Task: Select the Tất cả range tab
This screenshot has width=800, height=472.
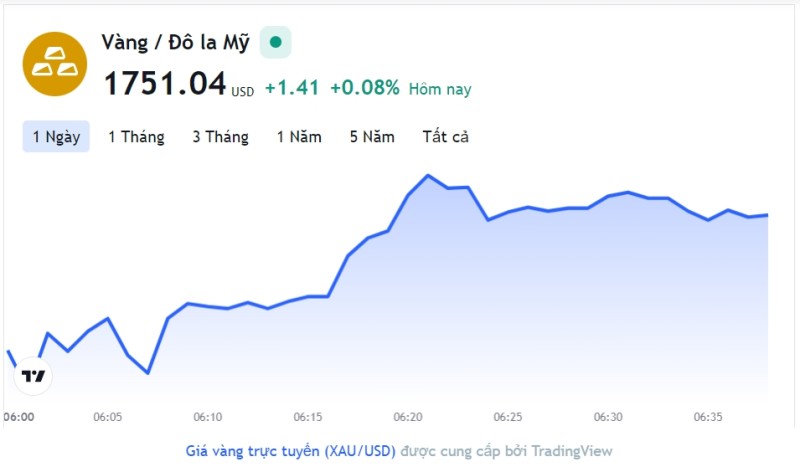Action: click(445, 137)
